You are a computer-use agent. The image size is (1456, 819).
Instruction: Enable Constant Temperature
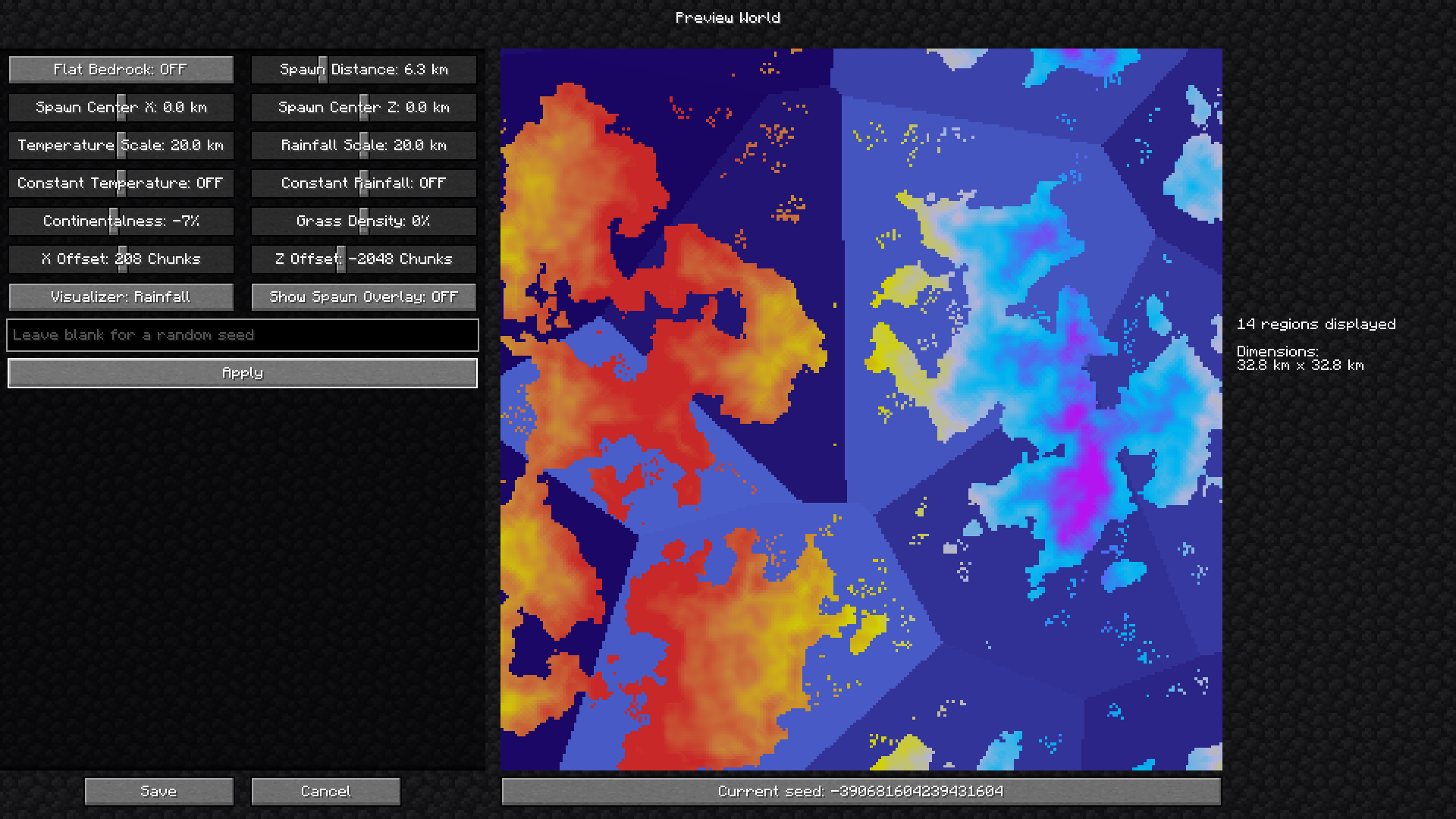(x=121, y=183)
